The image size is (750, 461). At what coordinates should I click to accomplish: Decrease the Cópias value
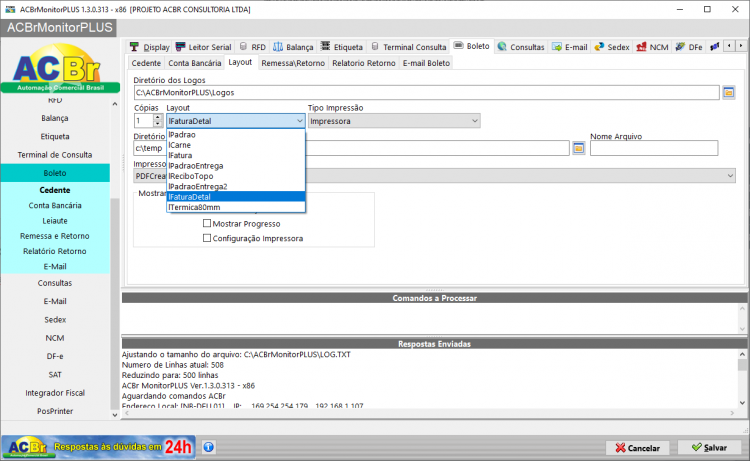[x=158, y=124]
